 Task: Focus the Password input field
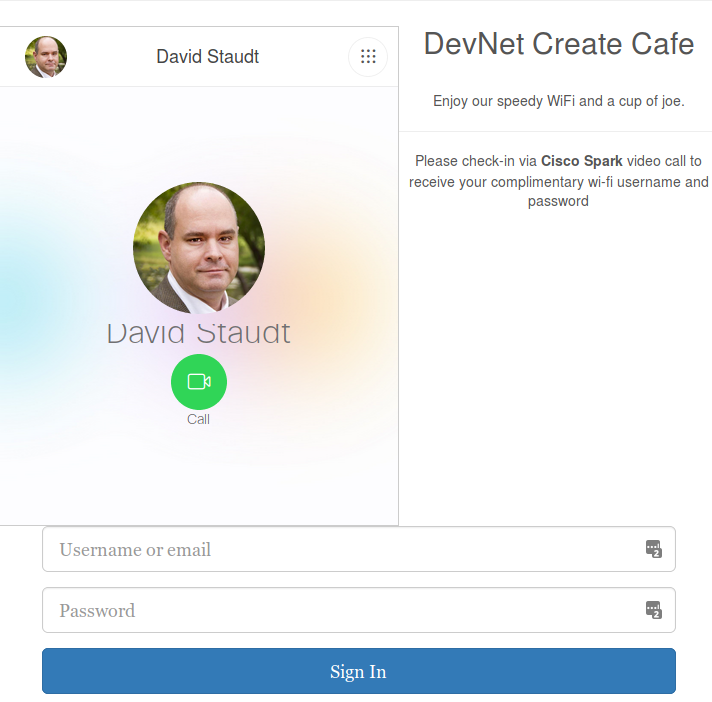[x=359, y=610]
